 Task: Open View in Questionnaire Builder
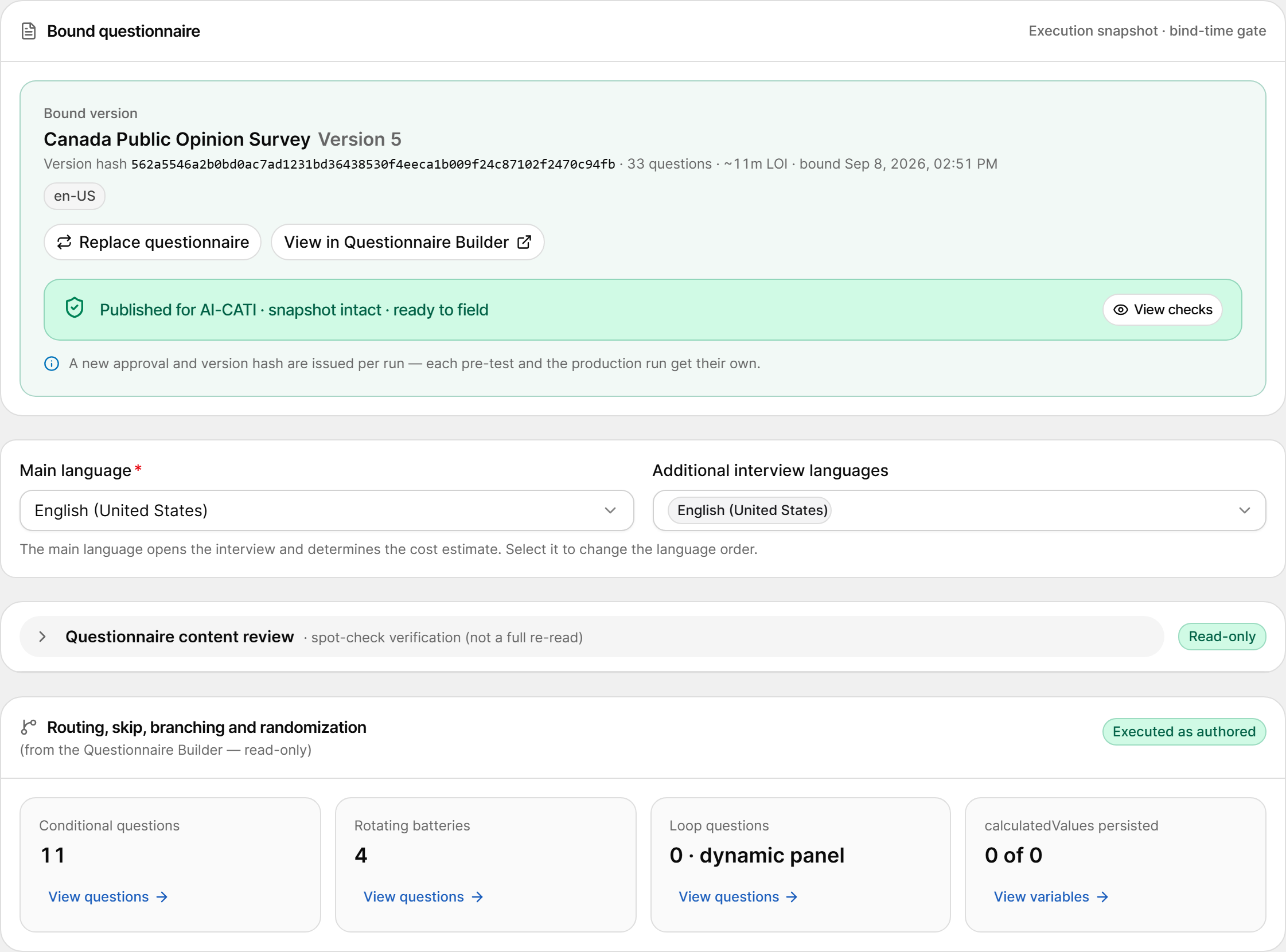click(x=407, y=242)
